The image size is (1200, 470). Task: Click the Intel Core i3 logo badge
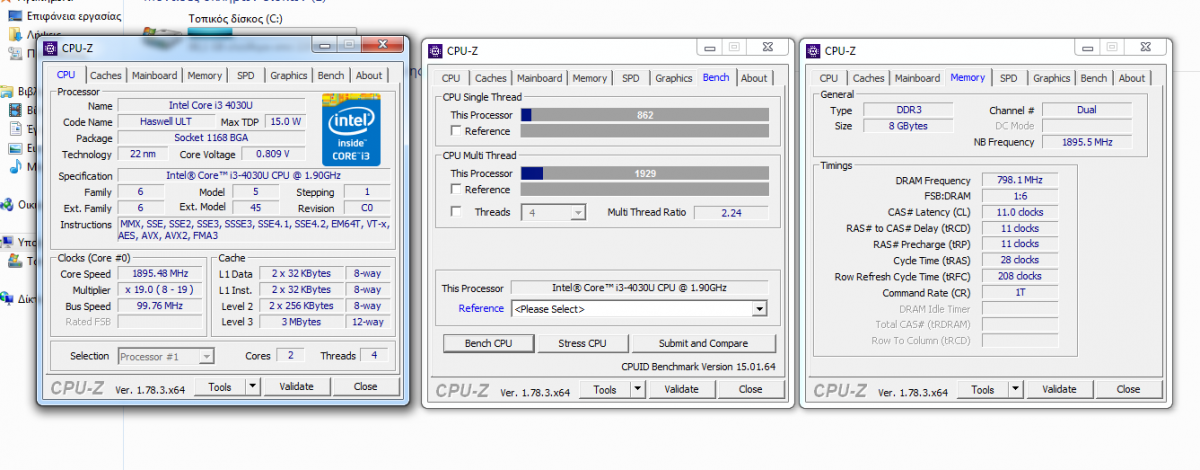[351, 130]
